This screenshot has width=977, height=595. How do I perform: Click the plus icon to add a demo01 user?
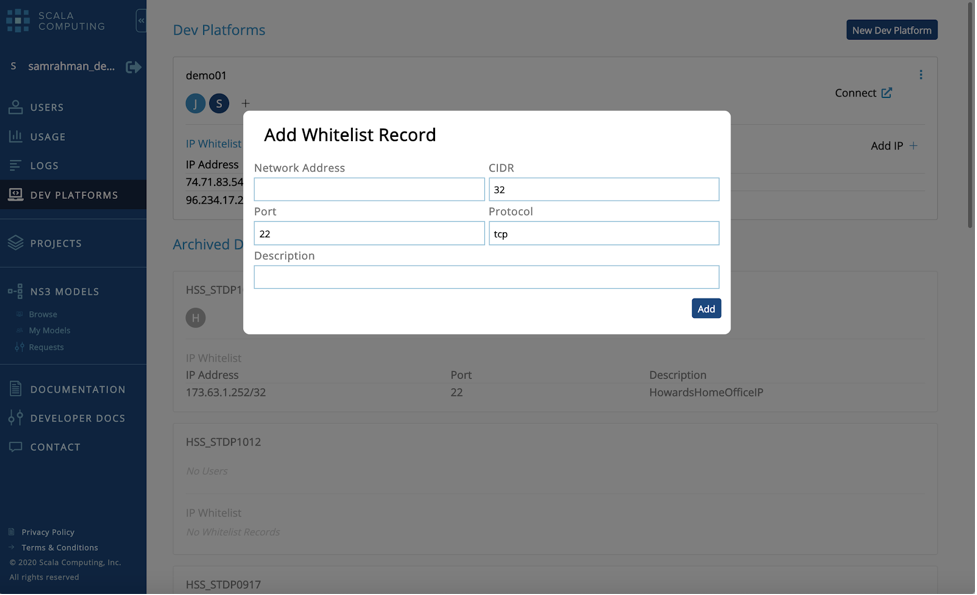[245, 103]
